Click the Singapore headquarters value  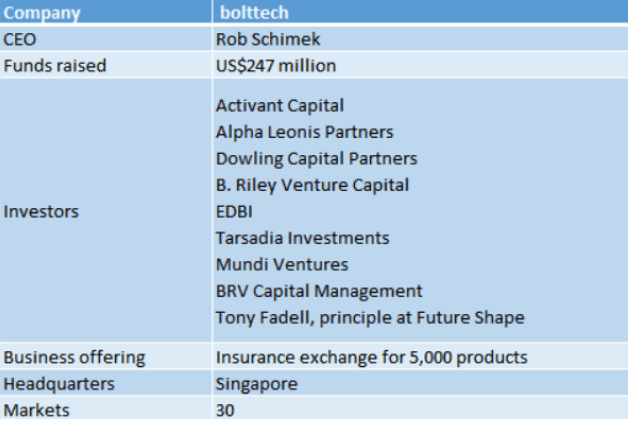257,384
